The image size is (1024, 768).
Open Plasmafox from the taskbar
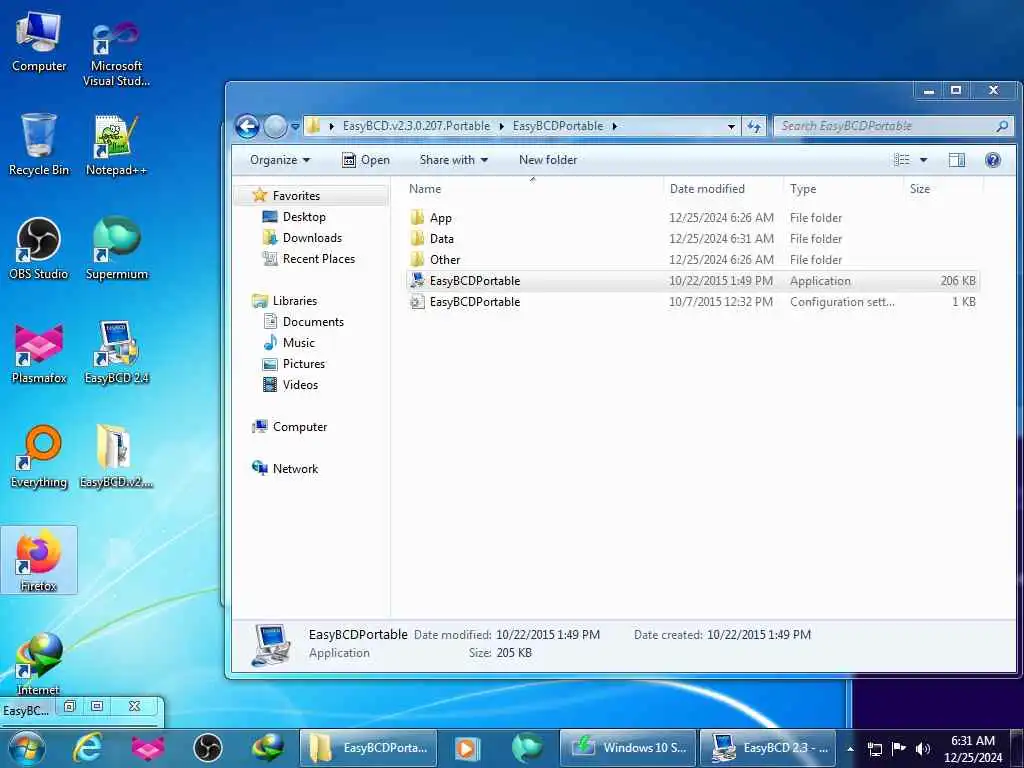(x=148, y=748)
